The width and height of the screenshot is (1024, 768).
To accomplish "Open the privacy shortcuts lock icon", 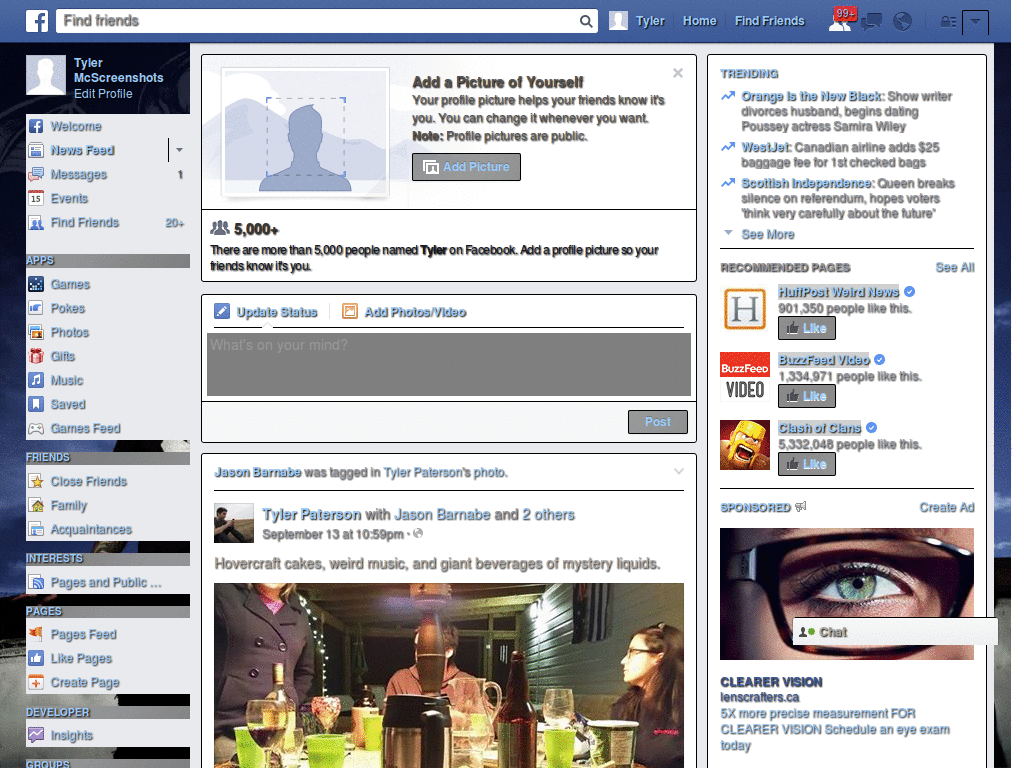I will pos(948,22).
